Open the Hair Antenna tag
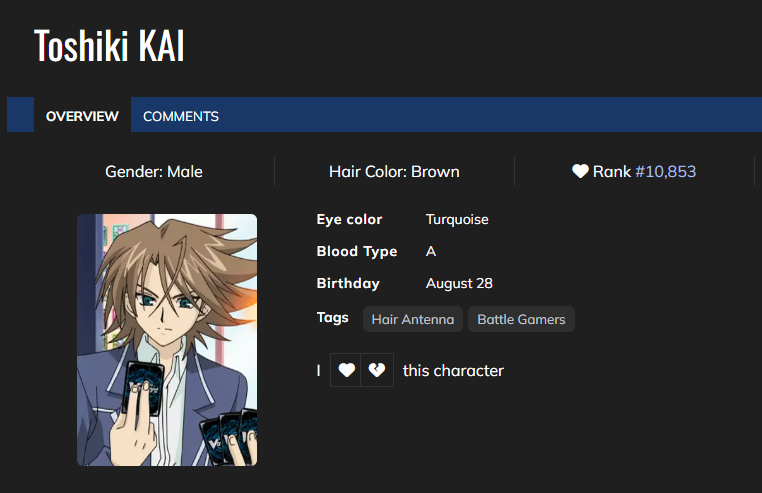Image resolution: width=762 pixels, height=493 pixels. pyautogui.click(x=413, y=320)
